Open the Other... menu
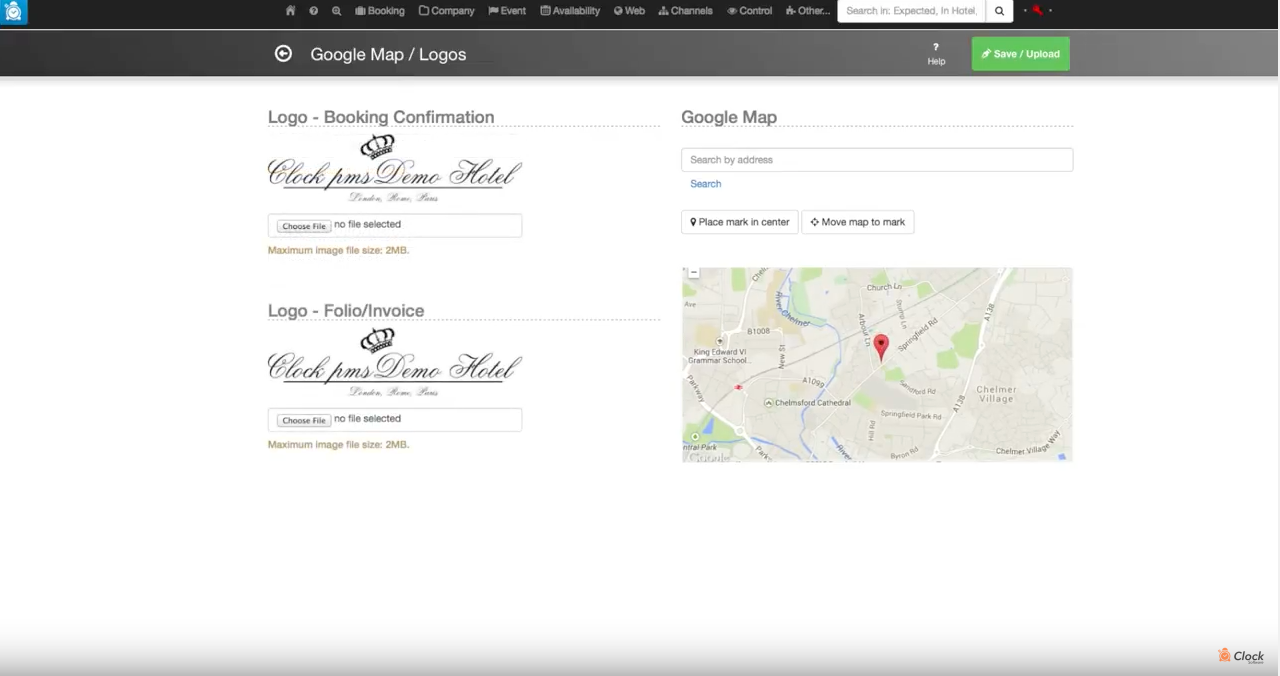 807,11
